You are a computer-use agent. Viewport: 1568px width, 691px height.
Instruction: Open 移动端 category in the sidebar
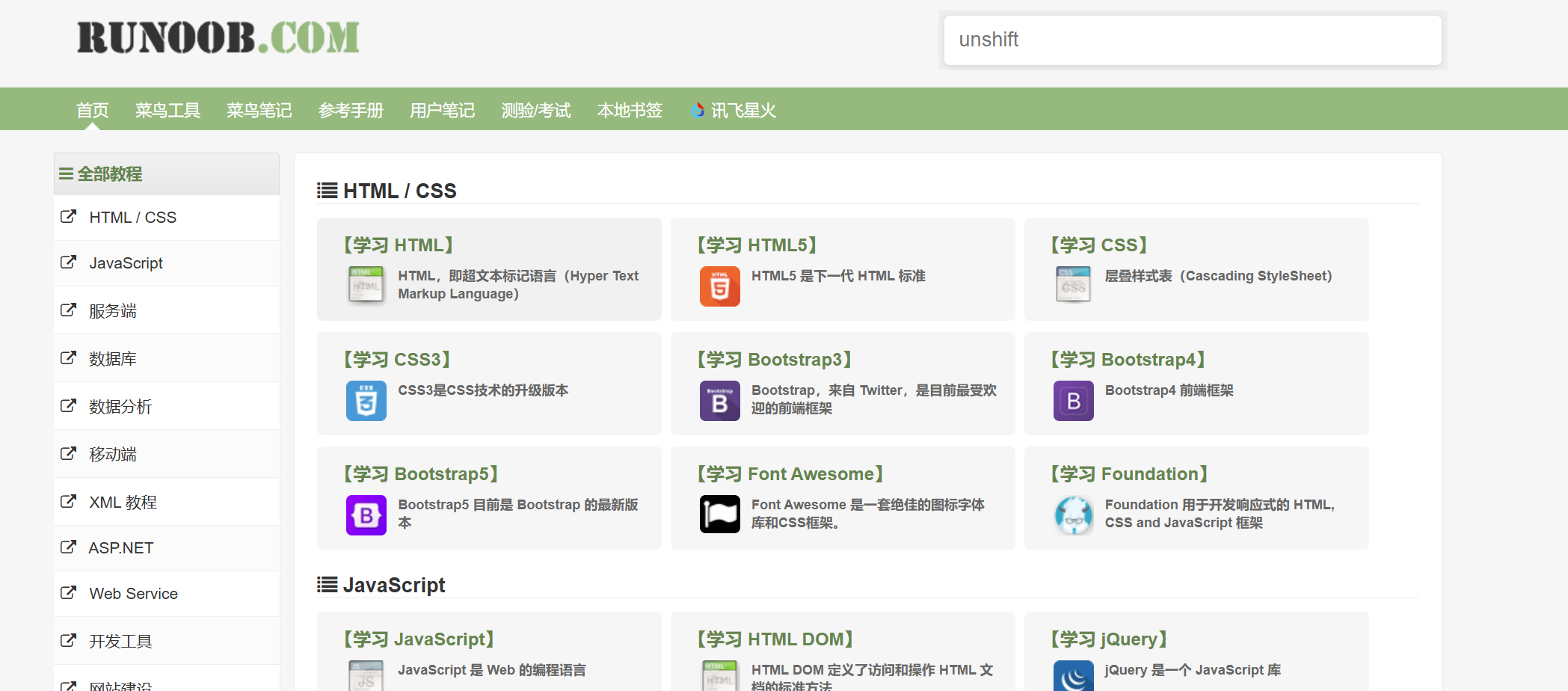point(113,455)
